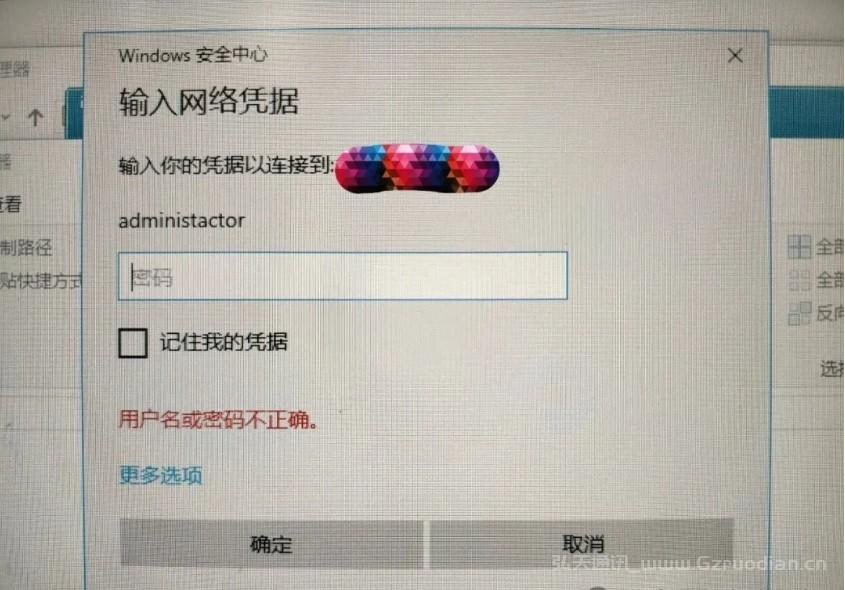
Task: Click the 反向 invert selection label
Action: pyautogui.click(x=830, y=313)
